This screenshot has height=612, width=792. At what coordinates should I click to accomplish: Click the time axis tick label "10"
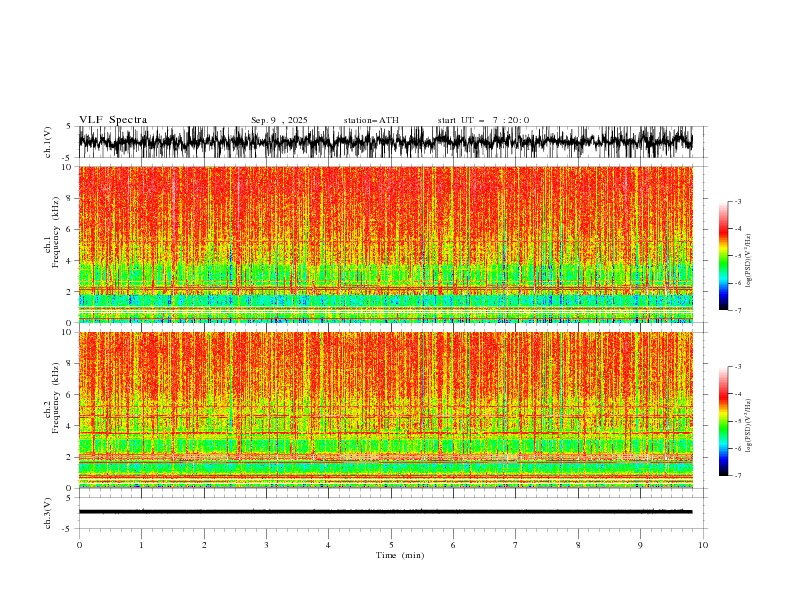pyautogui.click(x=703, y=545)
